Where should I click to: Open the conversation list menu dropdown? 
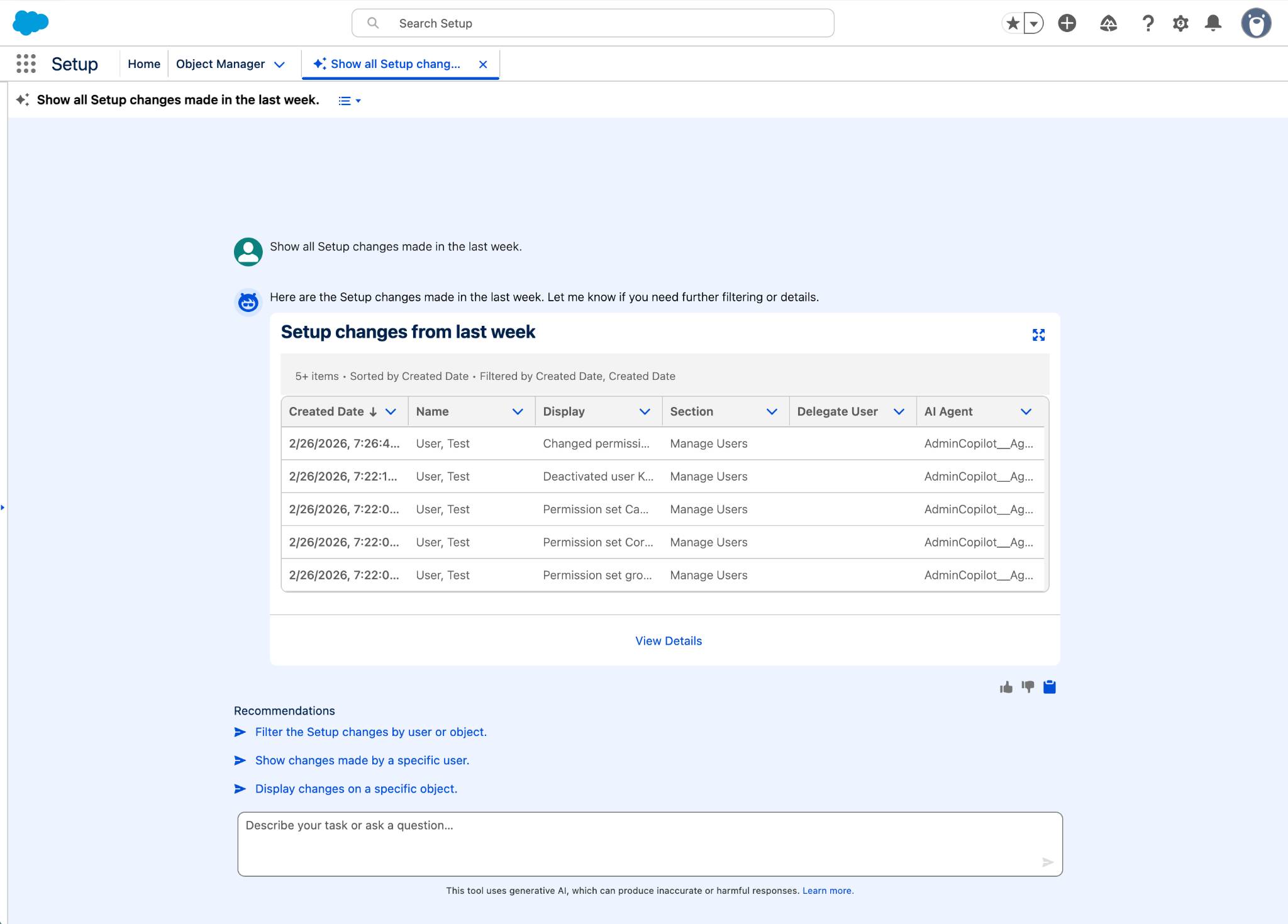350,101
